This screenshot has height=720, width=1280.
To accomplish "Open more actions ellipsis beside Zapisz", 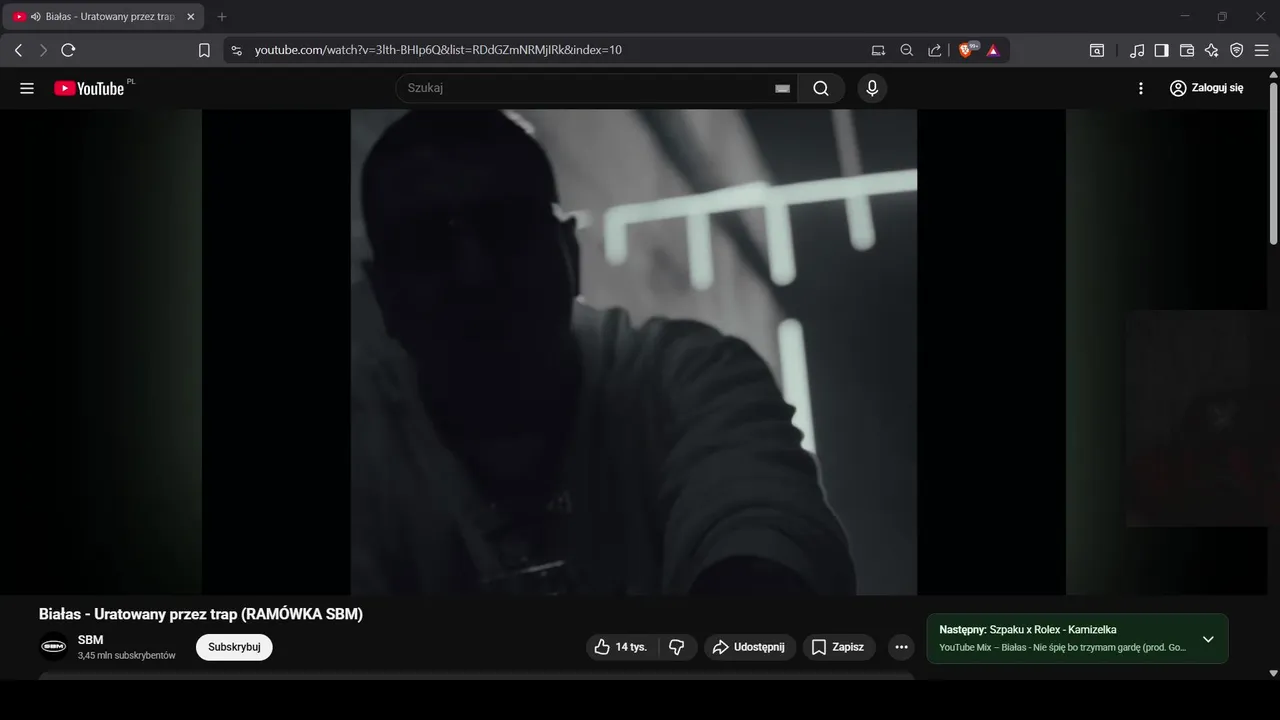I will point(901,647).
